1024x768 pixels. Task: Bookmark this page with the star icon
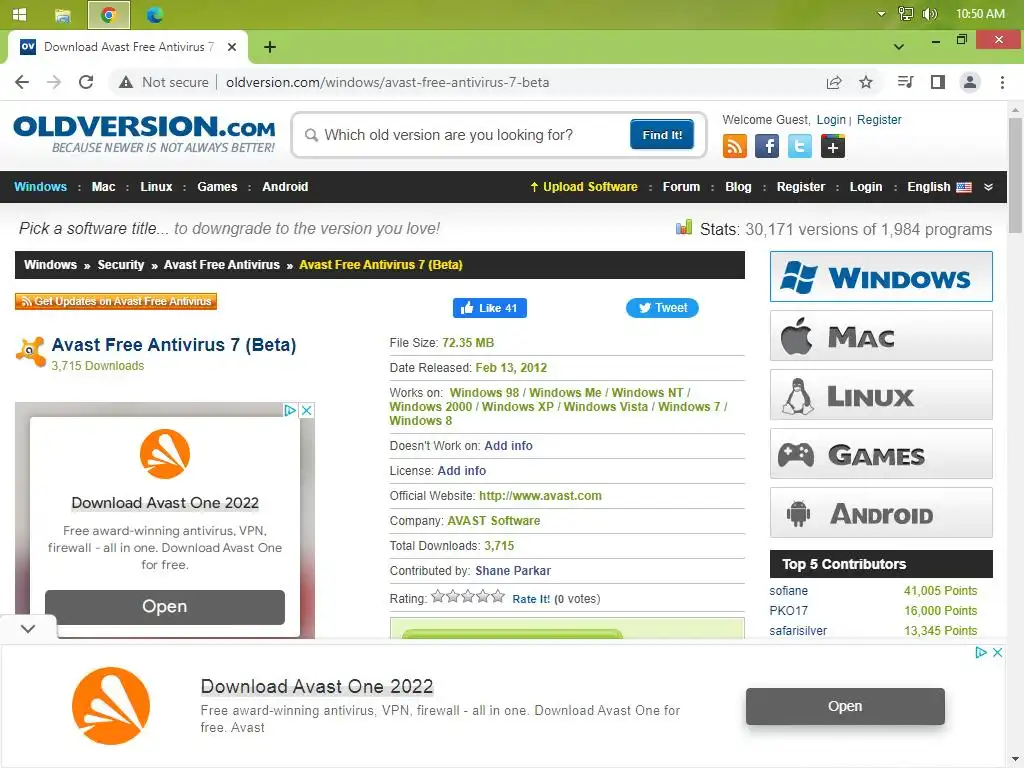865,82
